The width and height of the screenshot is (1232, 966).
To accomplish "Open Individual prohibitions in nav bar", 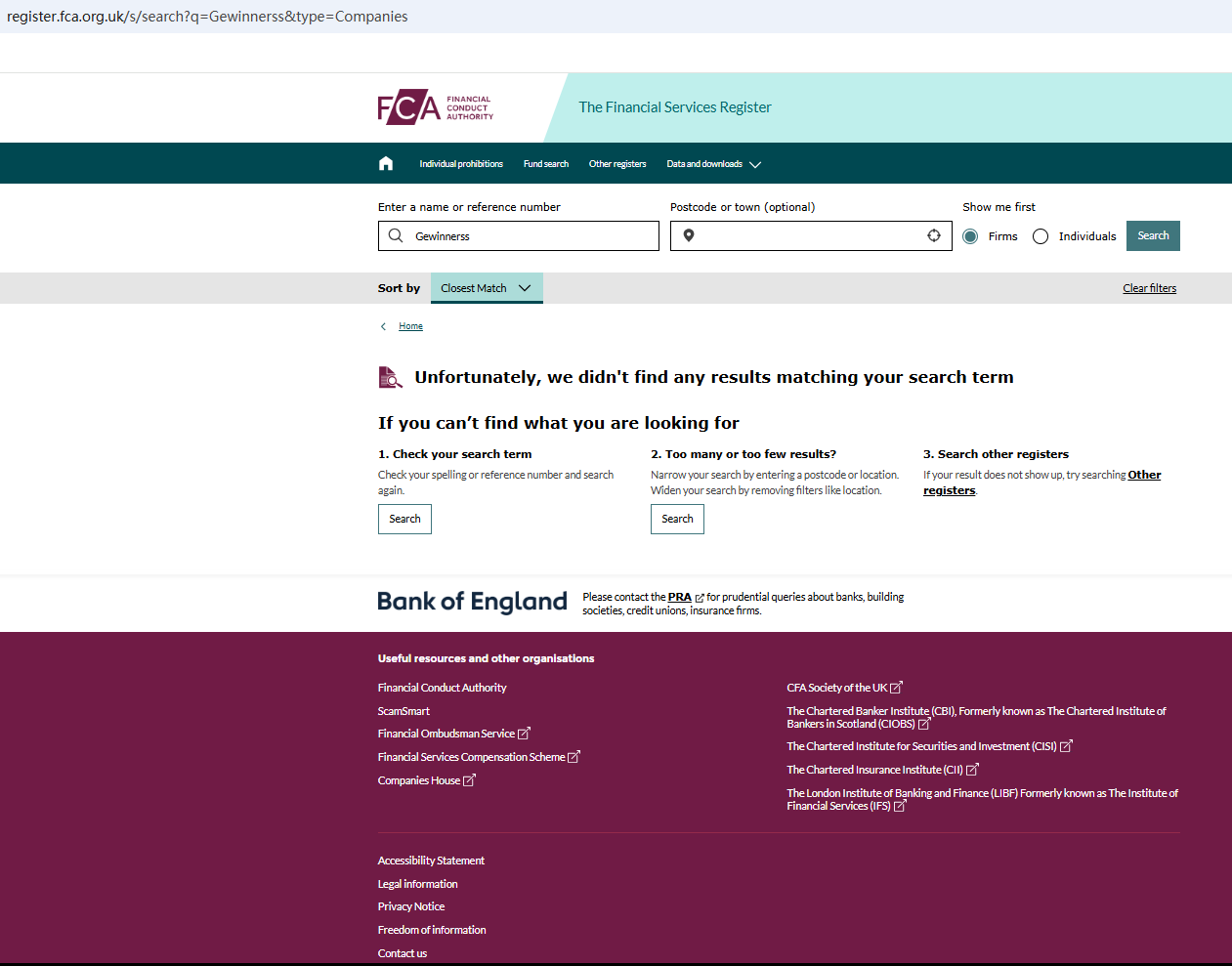I will tap(461, 164).
